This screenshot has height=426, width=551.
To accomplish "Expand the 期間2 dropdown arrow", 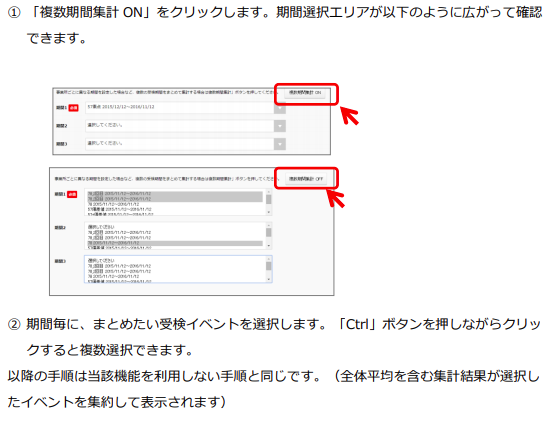I will pyautogui.click(x=280, y=126).
